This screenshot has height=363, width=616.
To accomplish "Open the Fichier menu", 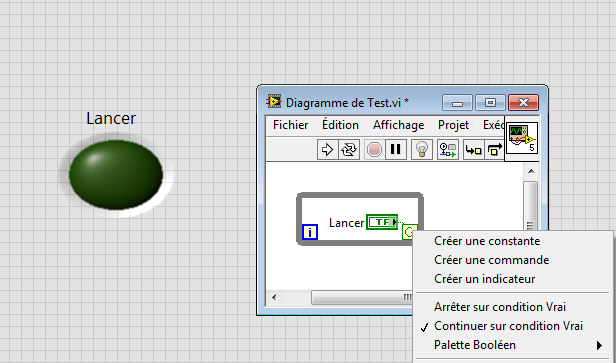I will click(x=290, y=125).
